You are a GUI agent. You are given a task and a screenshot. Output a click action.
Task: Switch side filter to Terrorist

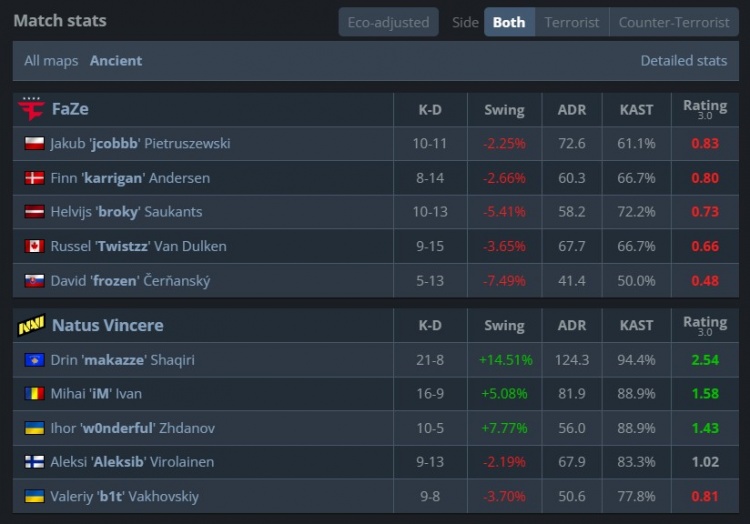[x=572, y=22]
